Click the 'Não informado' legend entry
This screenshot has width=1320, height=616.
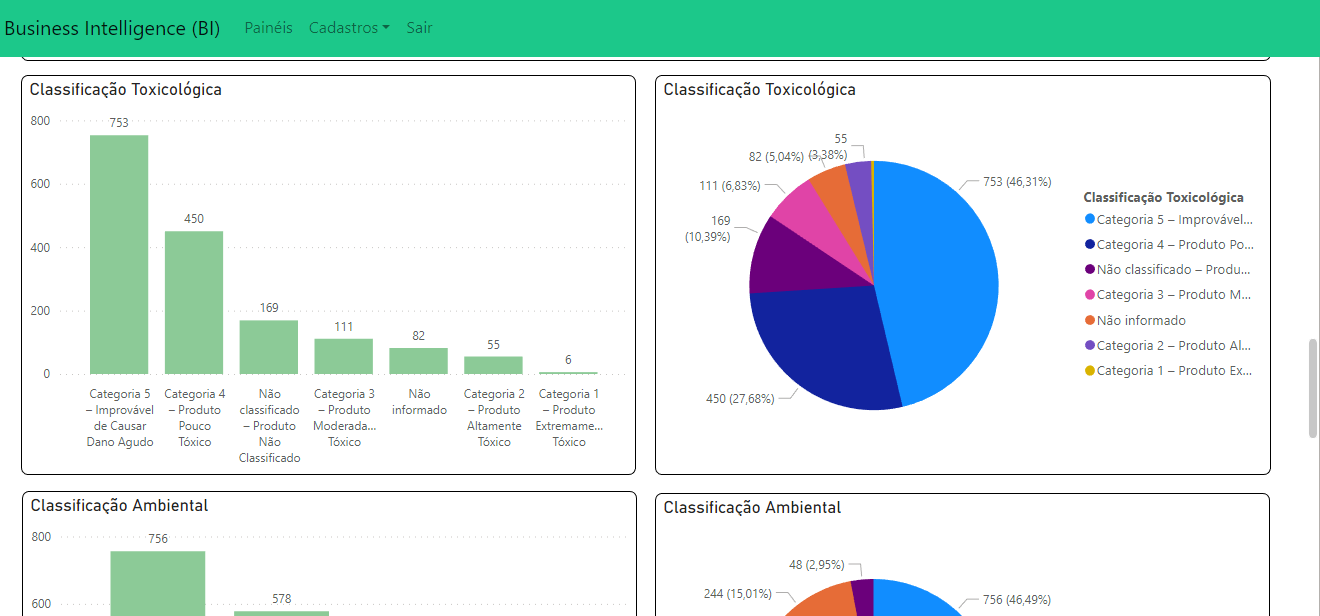tap(1135, 320)
